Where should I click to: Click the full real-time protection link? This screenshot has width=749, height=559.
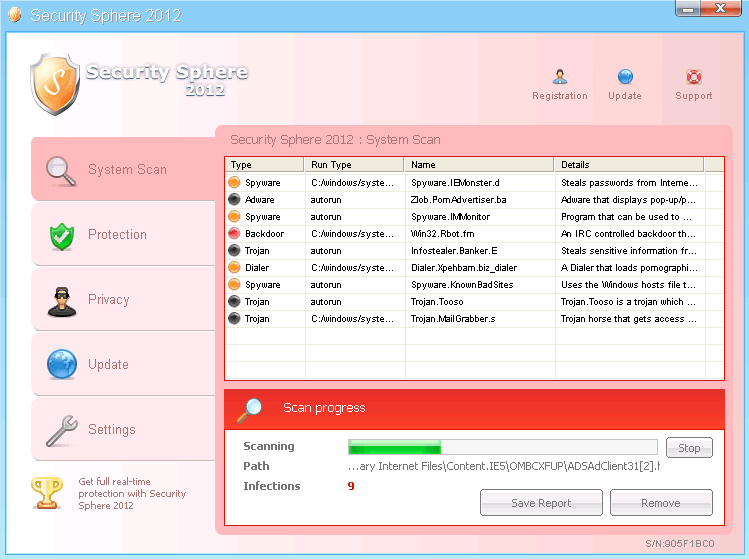(132, 494)
